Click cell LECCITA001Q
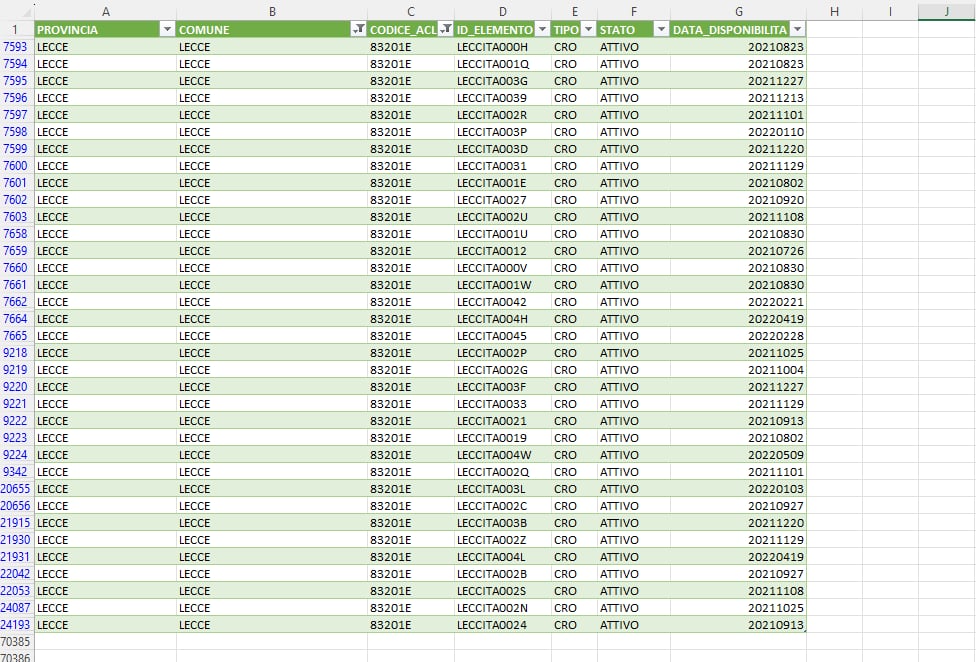The width and height of the screenshot is (976, 662). (x=503, y=63)
